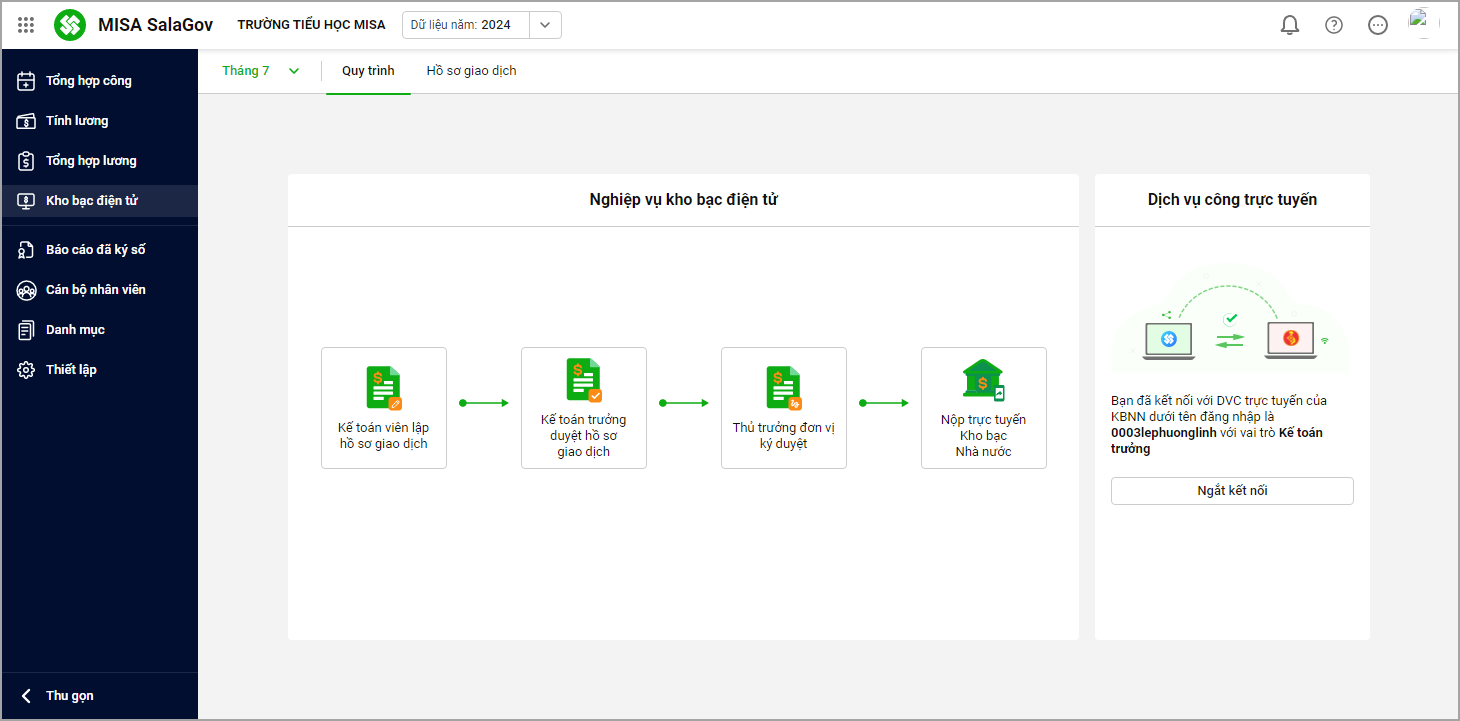Click Thủ trưởng đơn vị ký duyệt step
The image size is (1460, 721).
tap(783, 408)
